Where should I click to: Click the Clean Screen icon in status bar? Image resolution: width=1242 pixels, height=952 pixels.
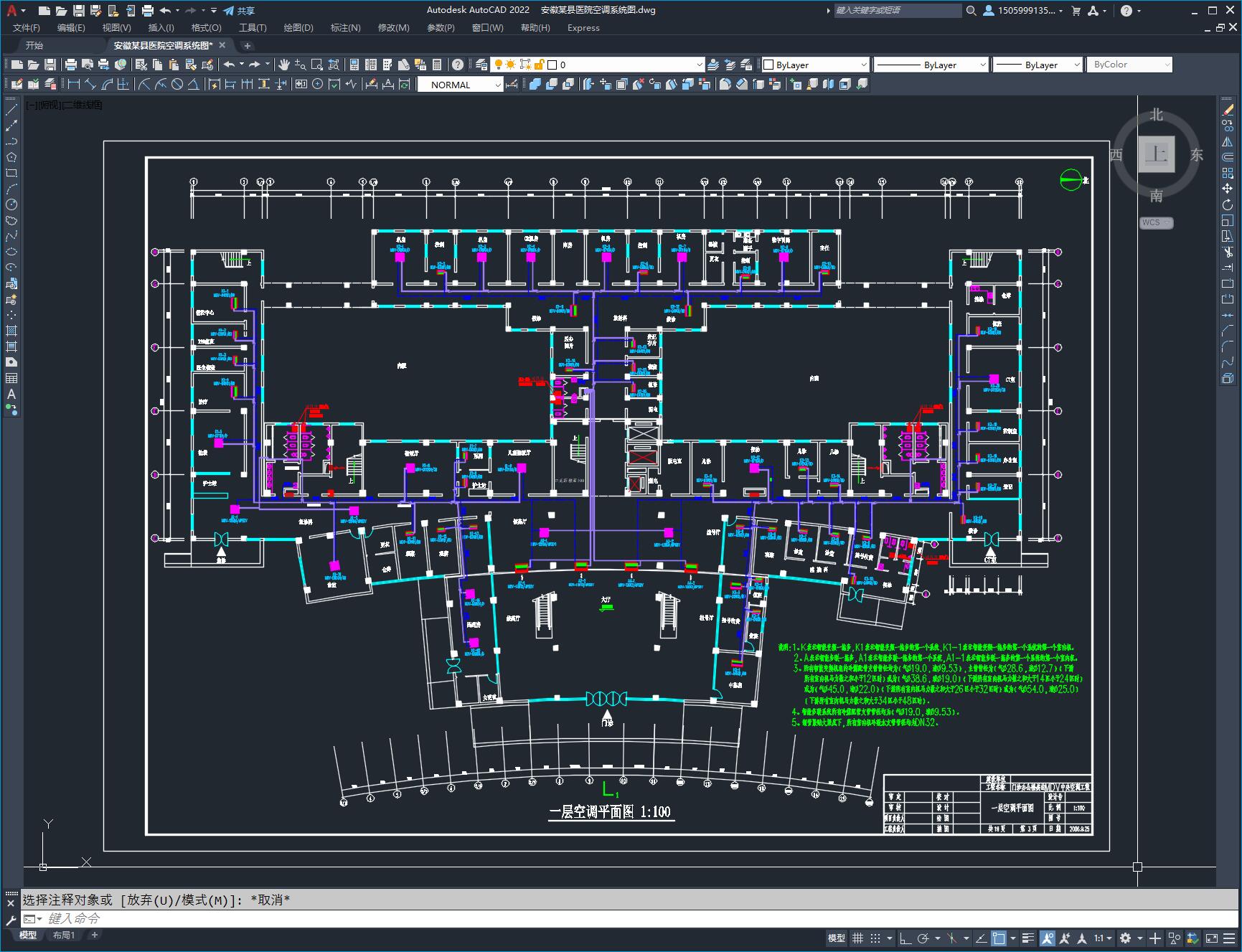pos(1212,938)
